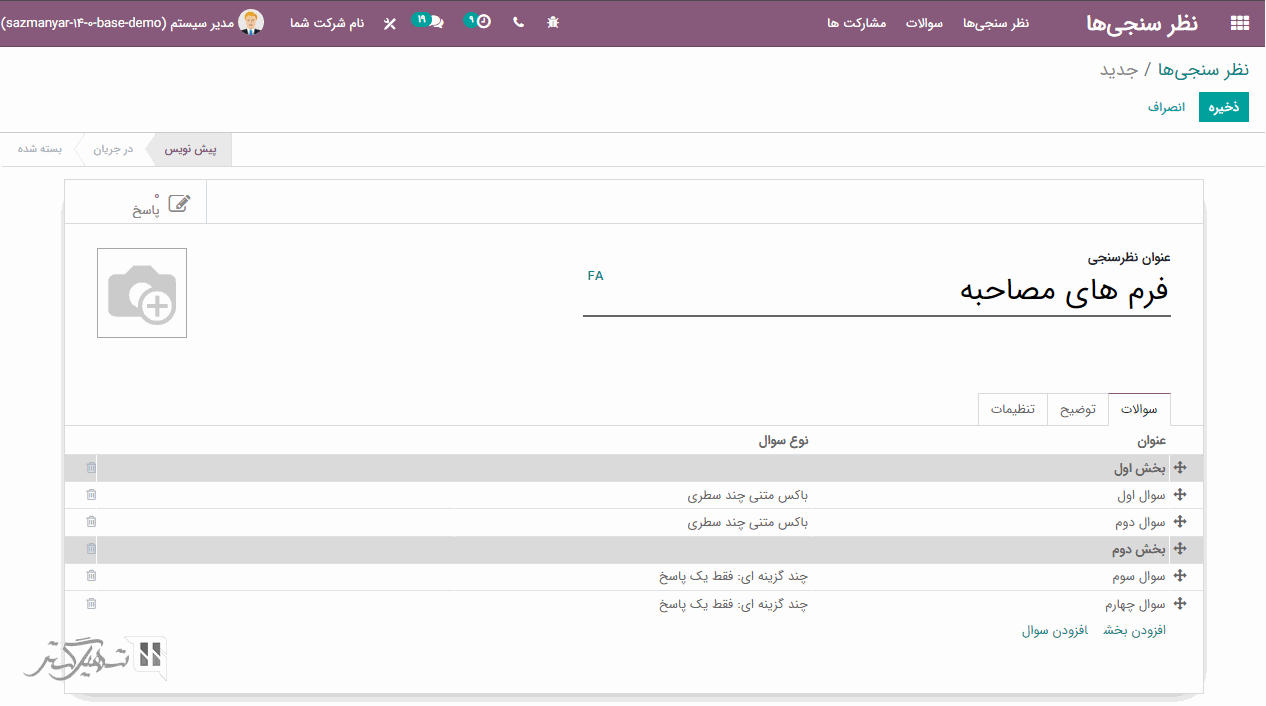The image size is (1266, 706).
Task: Click the FA language translate indicator
Action: click(595, 276)
